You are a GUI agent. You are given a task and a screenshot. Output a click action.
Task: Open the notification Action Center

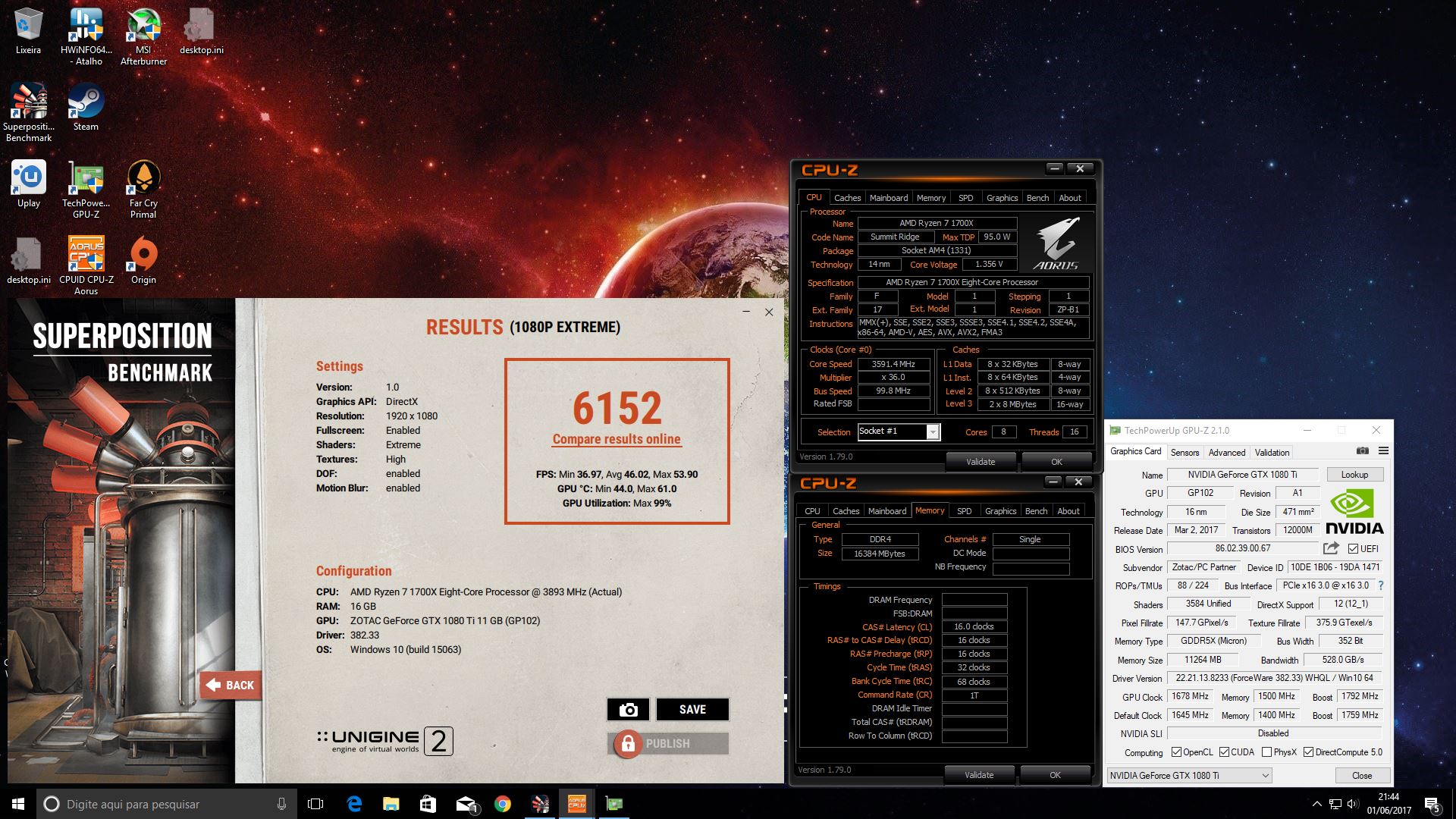click(1432, 804)
